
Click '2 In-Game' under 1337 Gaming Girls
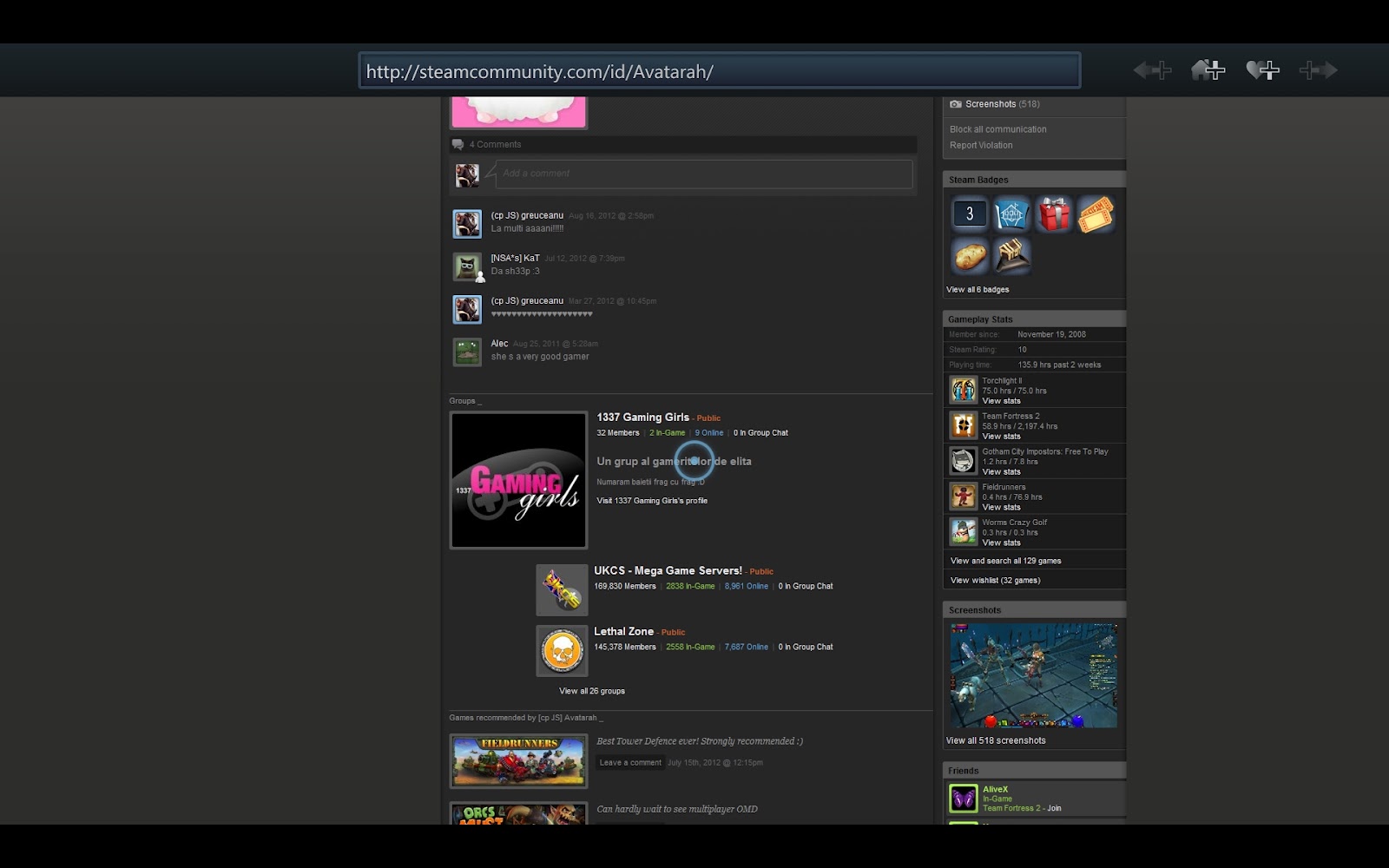coord(667,433)
